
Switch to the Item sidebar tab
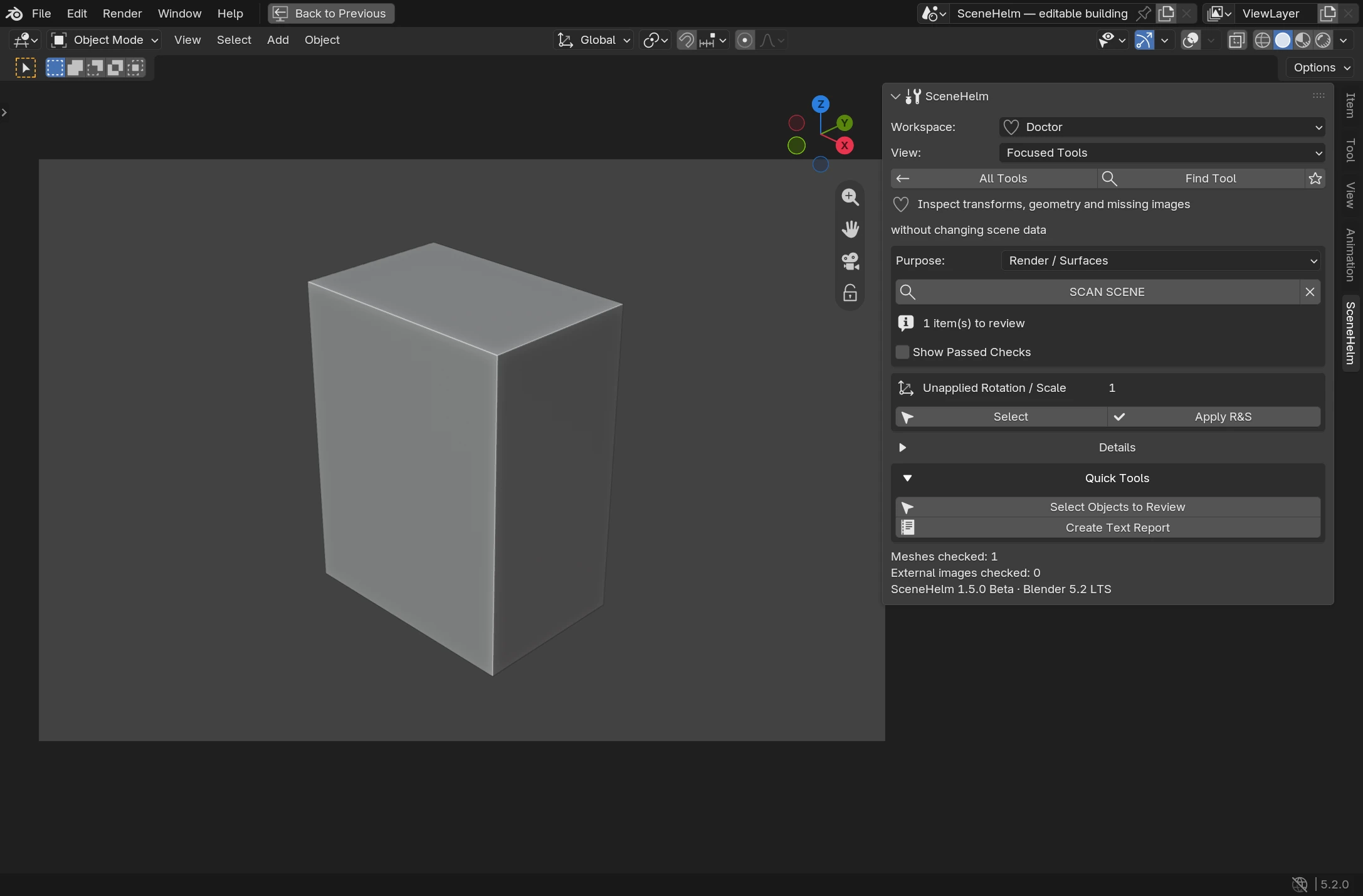point(1350,105)
